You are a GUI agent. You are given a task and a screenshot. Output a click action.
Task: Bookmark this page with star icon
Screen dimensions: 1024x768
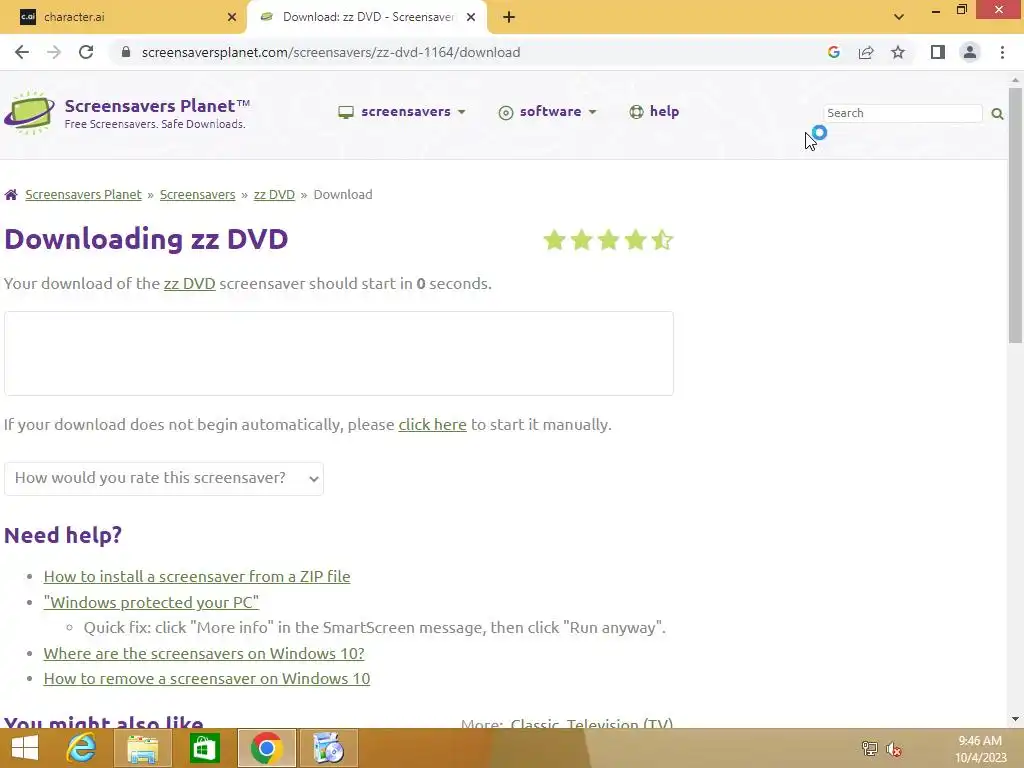point(898,52)
